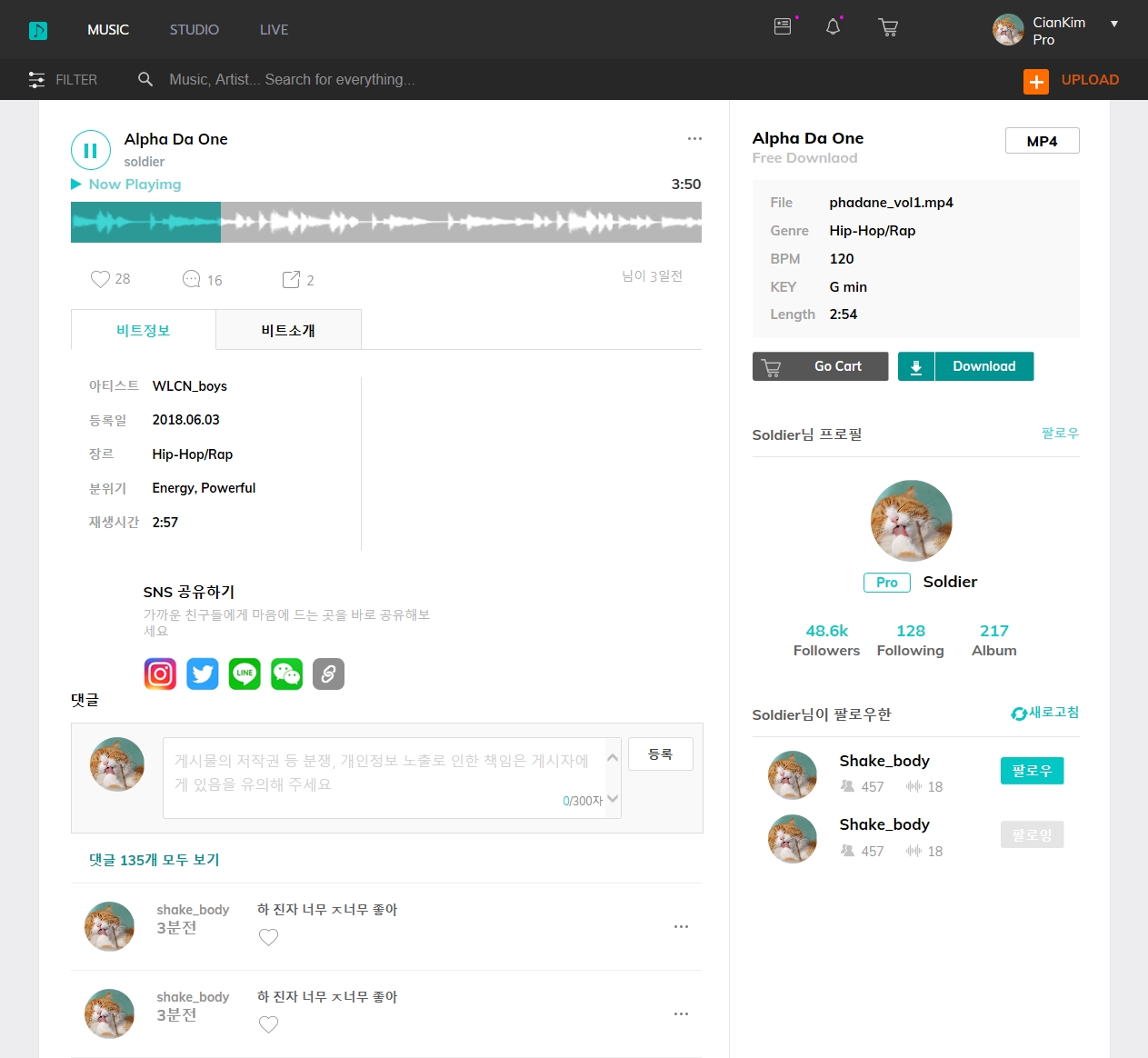The width and height of the screenshot is (1148, 1058).
Task: Expand the CianKim account dropdown
Action: (1113, 25)
